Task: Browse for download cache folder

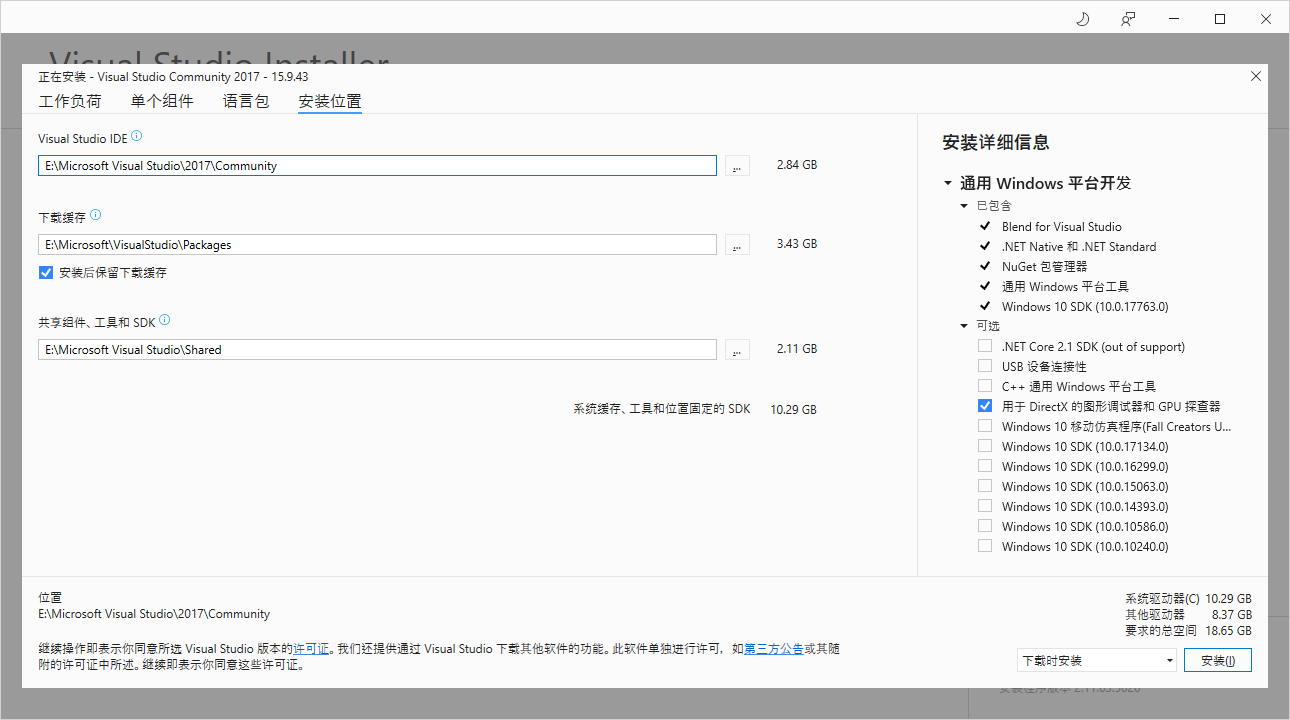Action: coord(737,244)
